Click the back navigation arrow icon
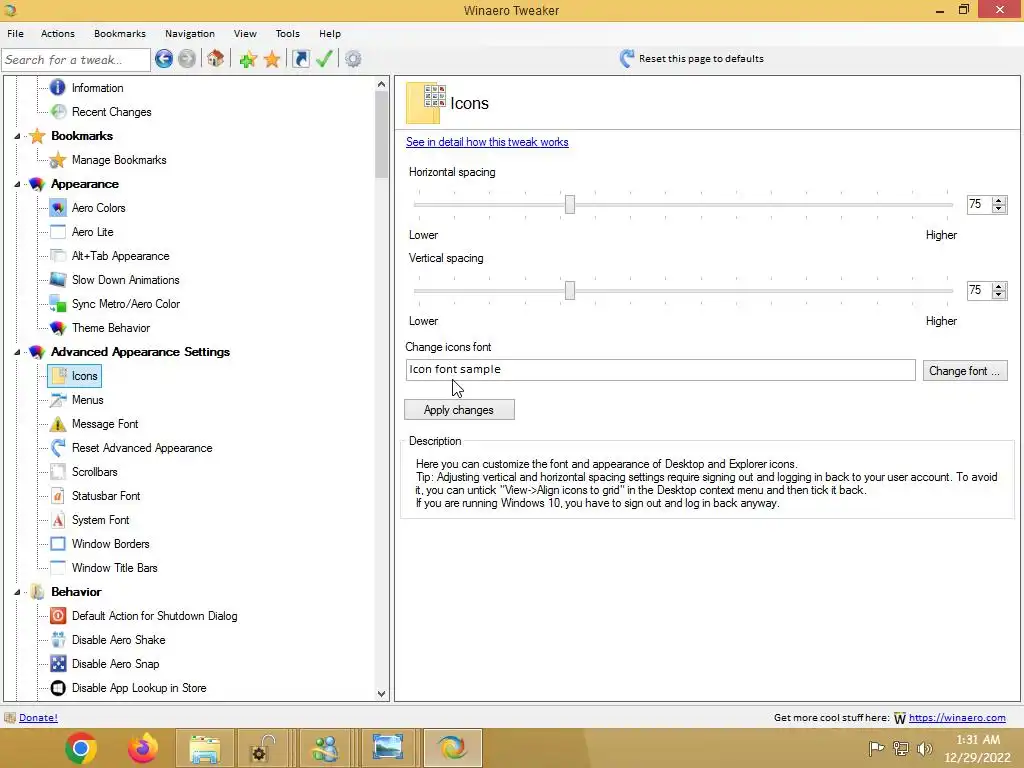Screen dimensions: 1024x768 164,59
